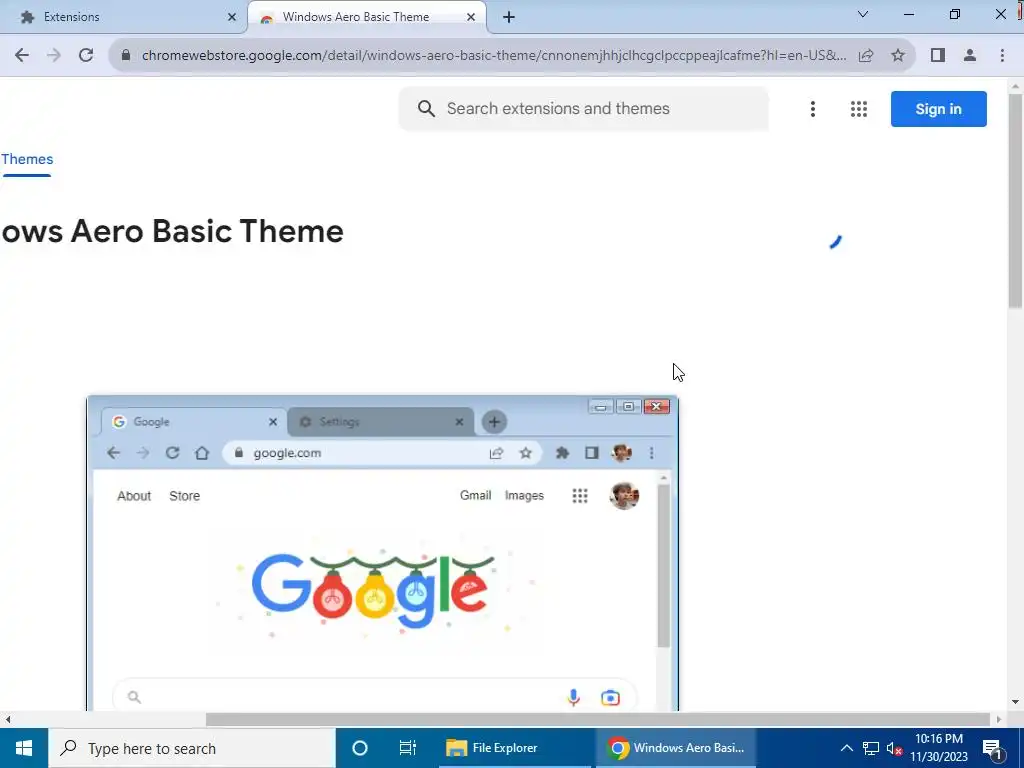Viewport: 1024px width, 768px height.
Task: Close the Extensions tab
Action: coord(232,17)
